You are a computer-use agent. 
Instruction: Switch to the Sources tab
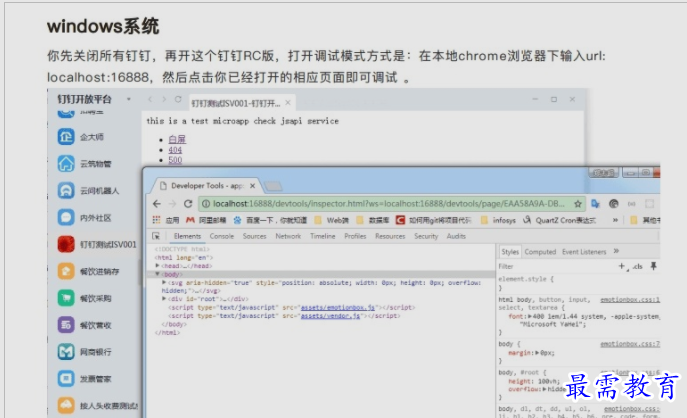pyautogui.click(x=255, y=236)
